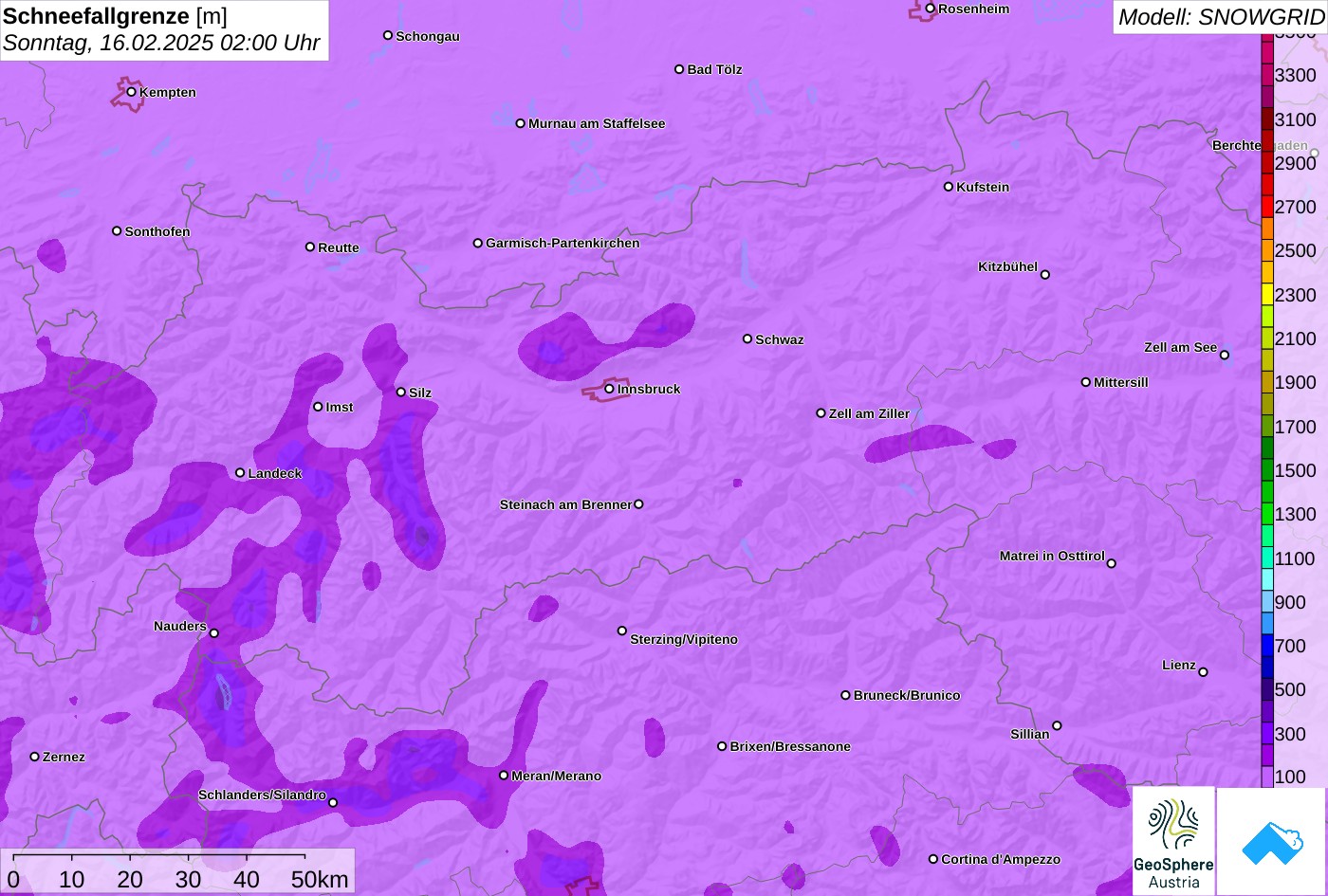1328x896 pixels.
Task: Select the Mittersill marker dot
Action: [1086, 382]
